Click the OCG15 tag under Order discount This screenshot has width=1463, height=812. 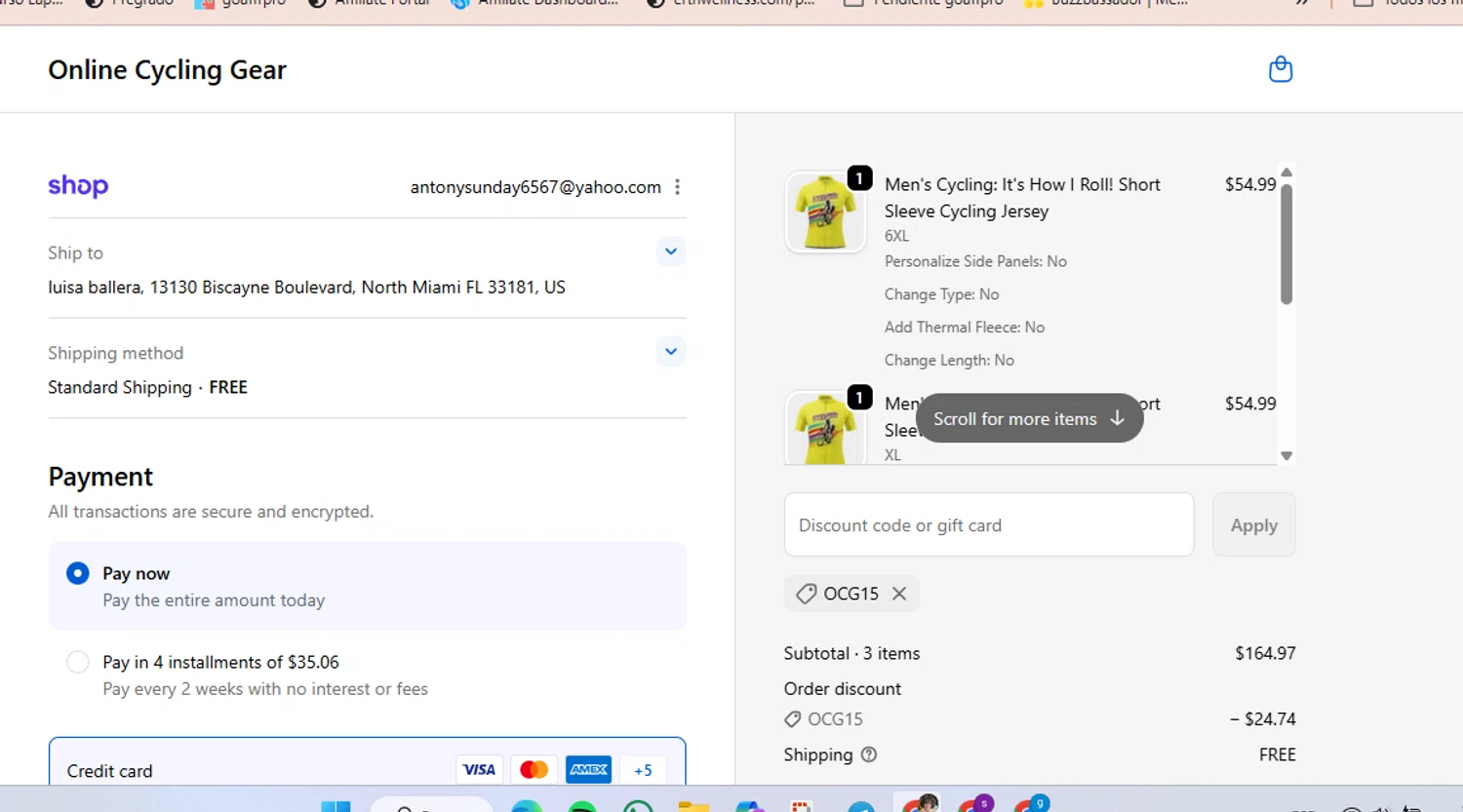click(x=824, y=719)
